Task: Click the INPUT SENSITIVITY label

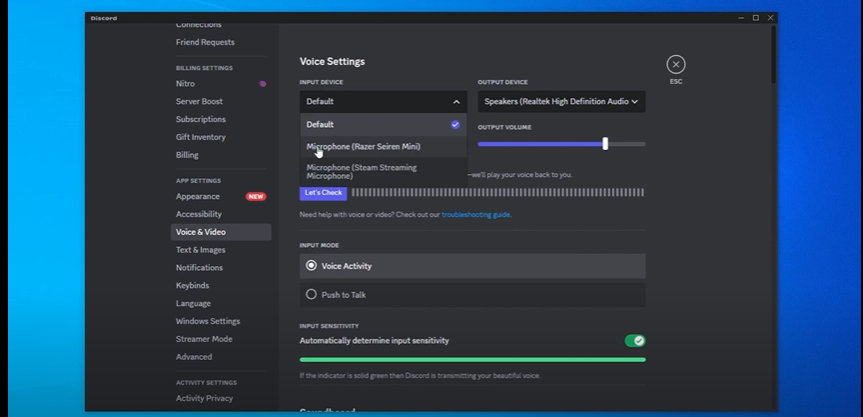Action: point(329,326)
